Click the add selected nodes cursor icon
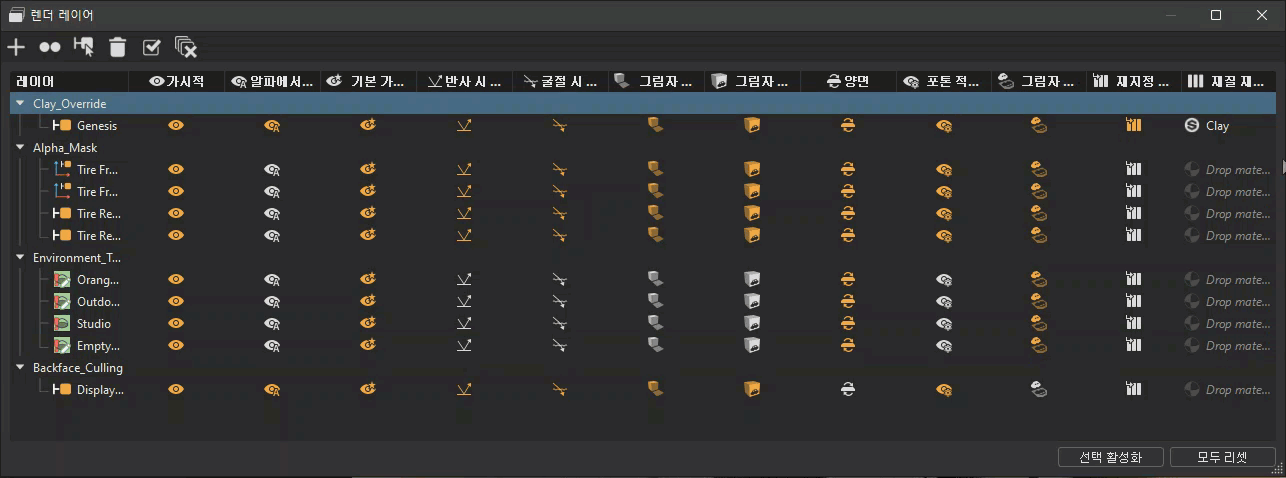Image resolution: width=1286 pixels, height=478 pixels. point(84,47)
